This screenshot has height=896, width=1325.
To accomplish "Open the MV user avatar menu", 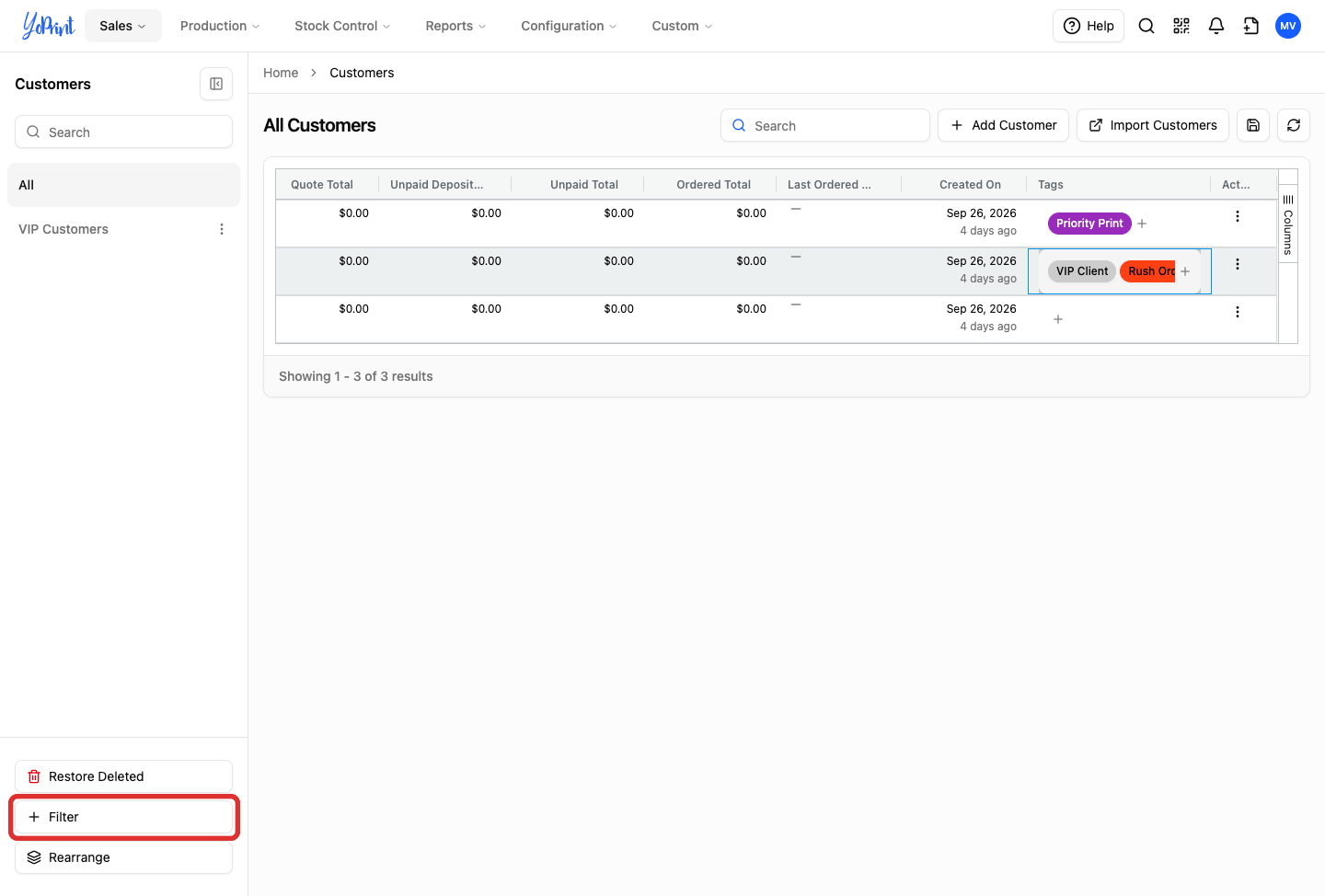I will click(x=1288, y=26).
